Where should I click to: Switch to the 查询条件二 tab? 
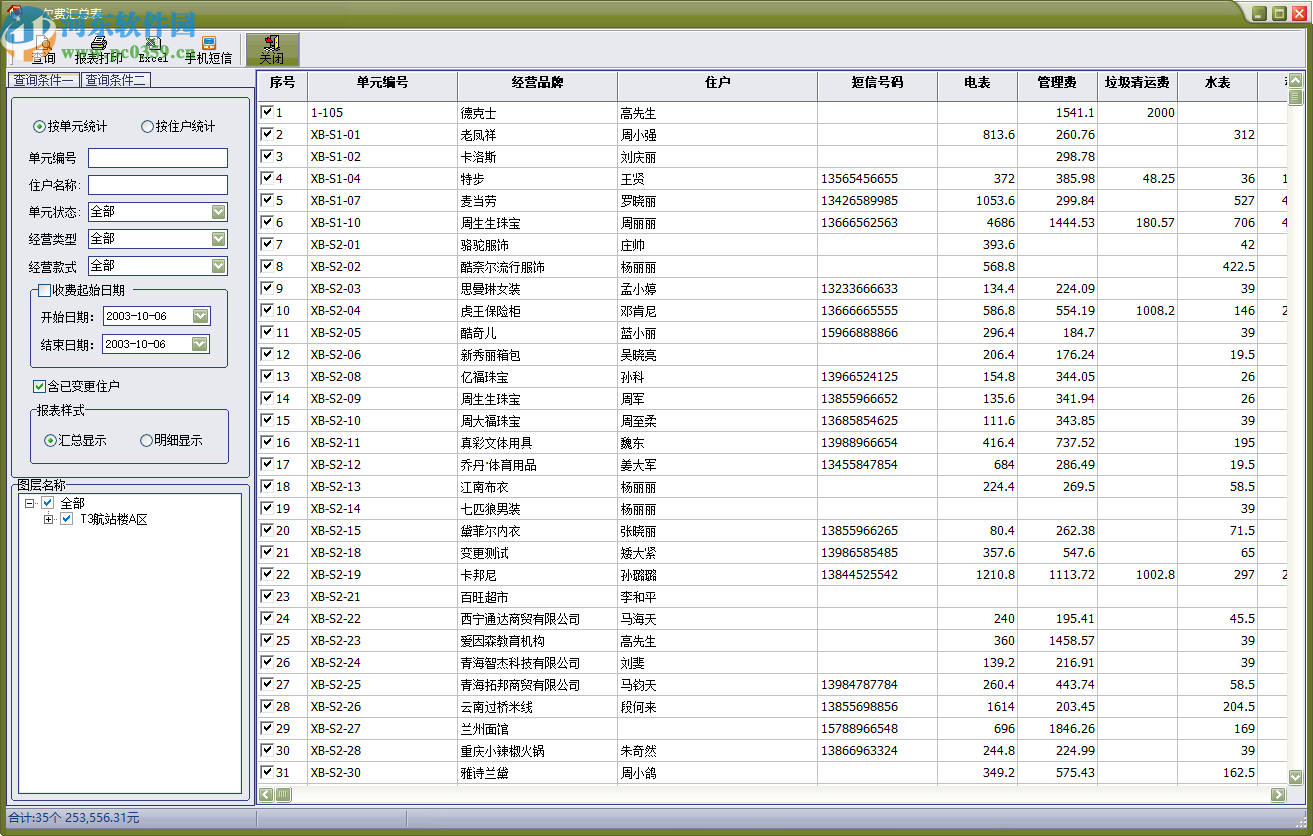coord(116,80)
